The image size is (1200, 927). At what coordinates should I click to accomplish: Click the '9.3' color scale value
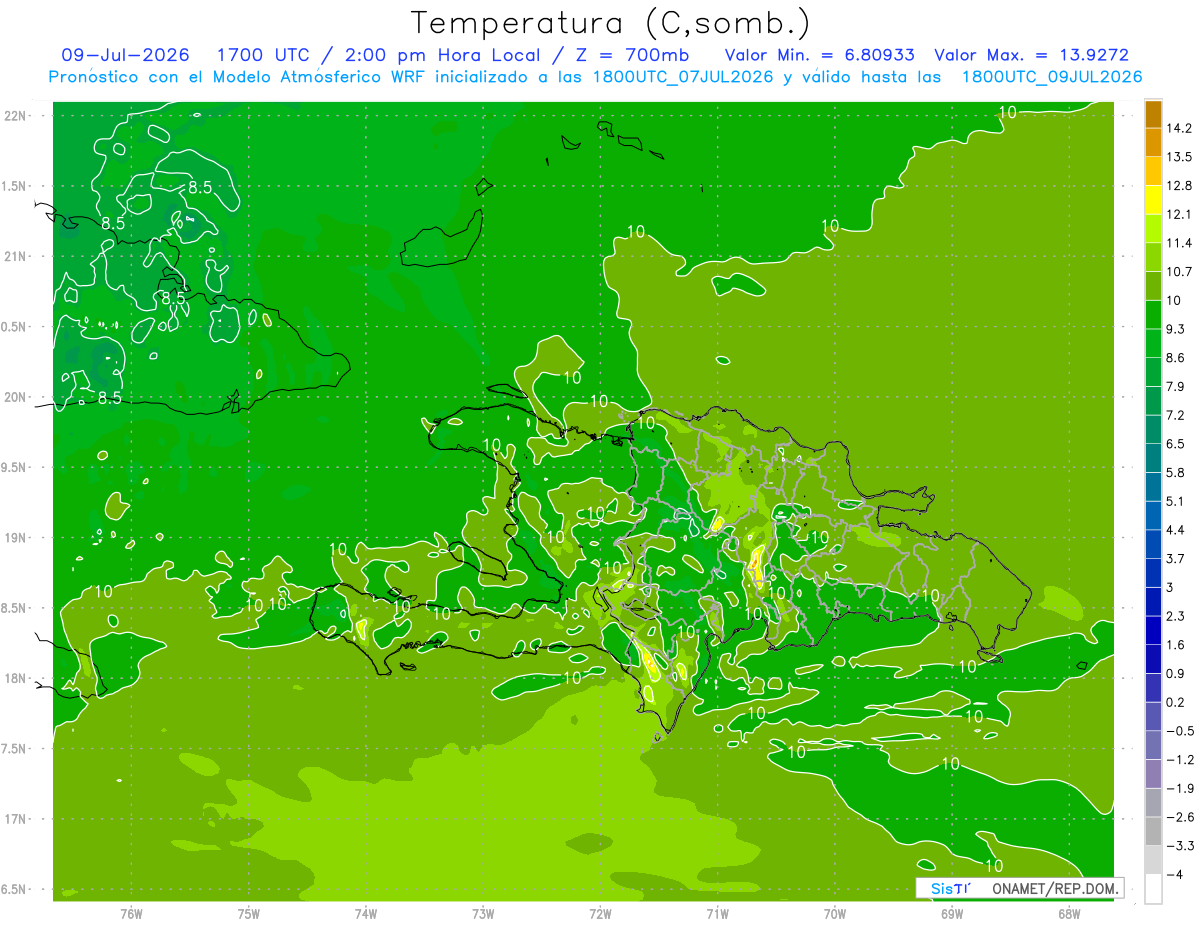1175,329
